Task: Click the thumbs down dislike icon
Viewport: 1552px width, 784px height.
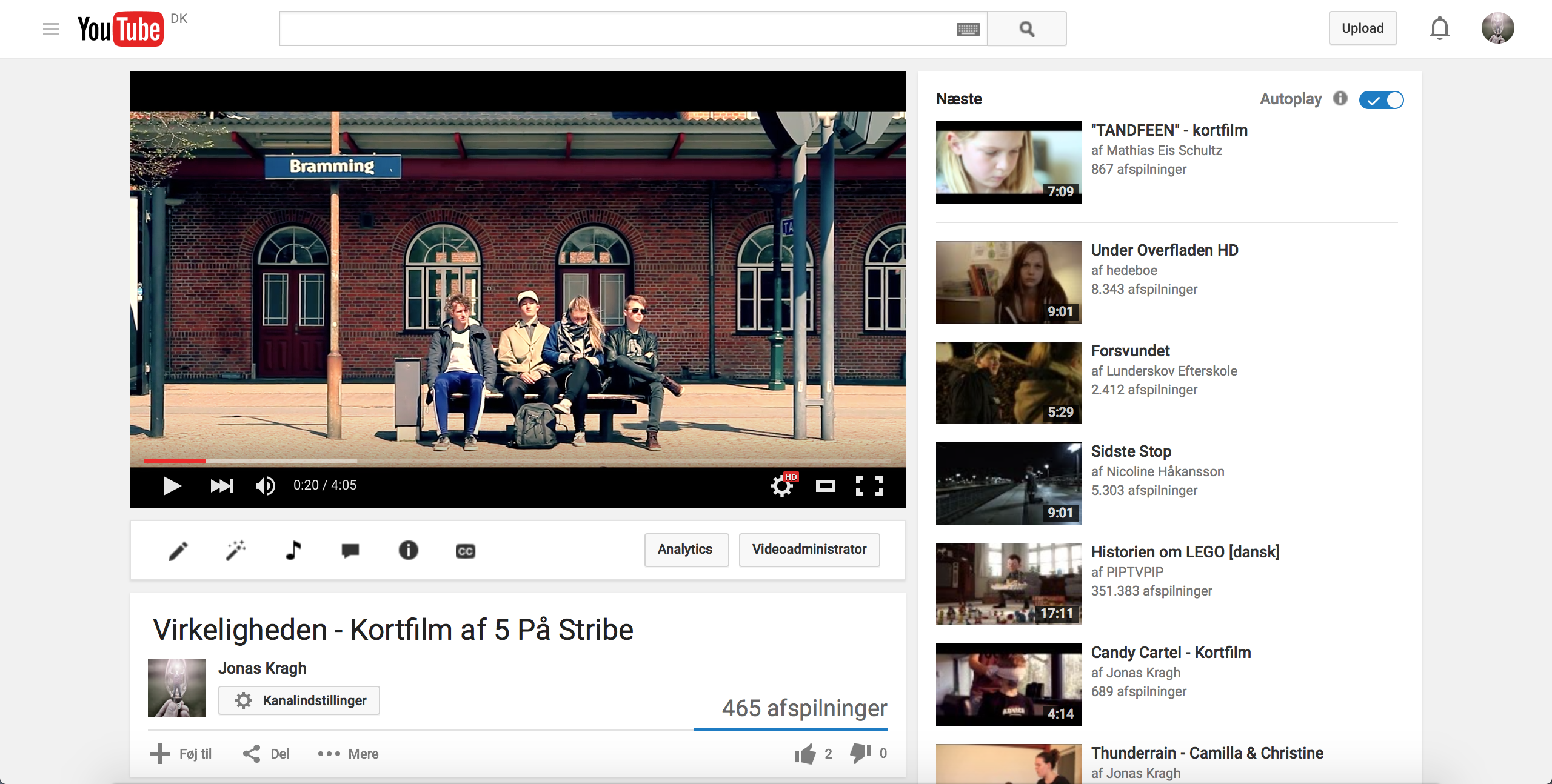Action: pos(860,753)
